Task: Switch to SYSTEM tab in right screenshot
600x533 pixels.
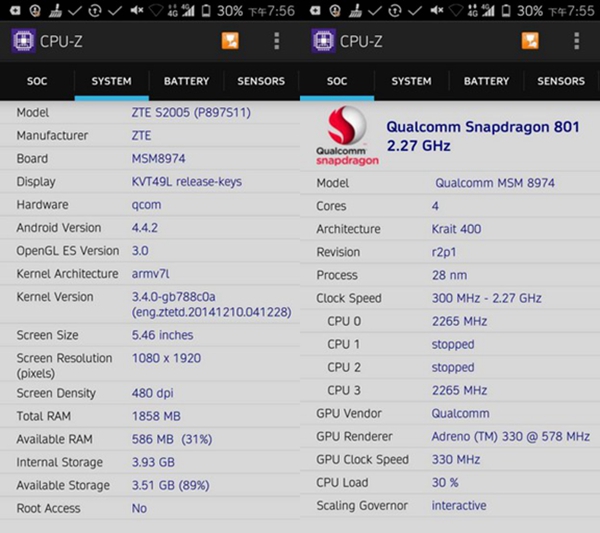Action: pos(411,81)
